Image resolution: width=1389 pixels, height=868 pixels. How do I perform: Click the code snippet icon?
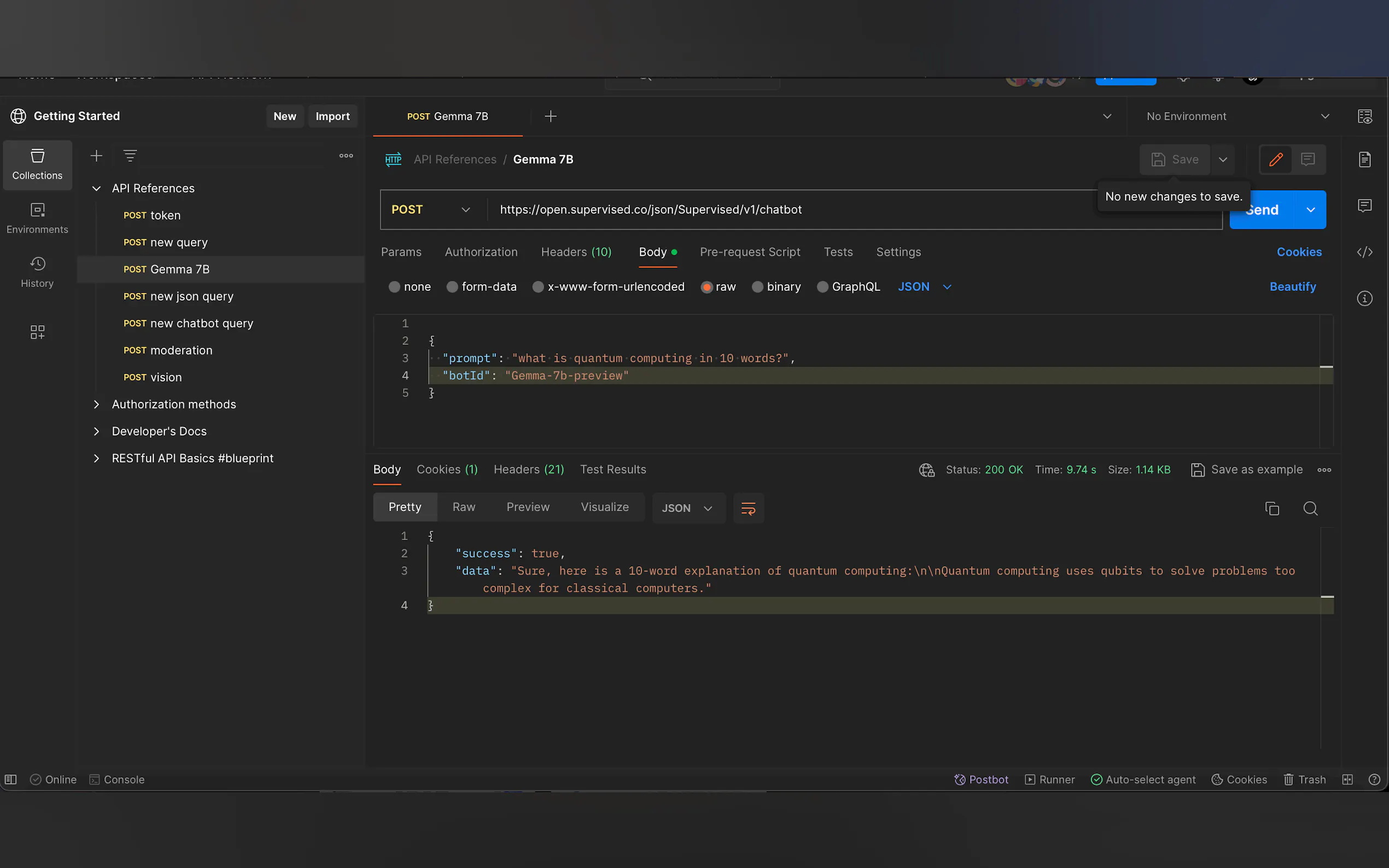coord(1364,252)
